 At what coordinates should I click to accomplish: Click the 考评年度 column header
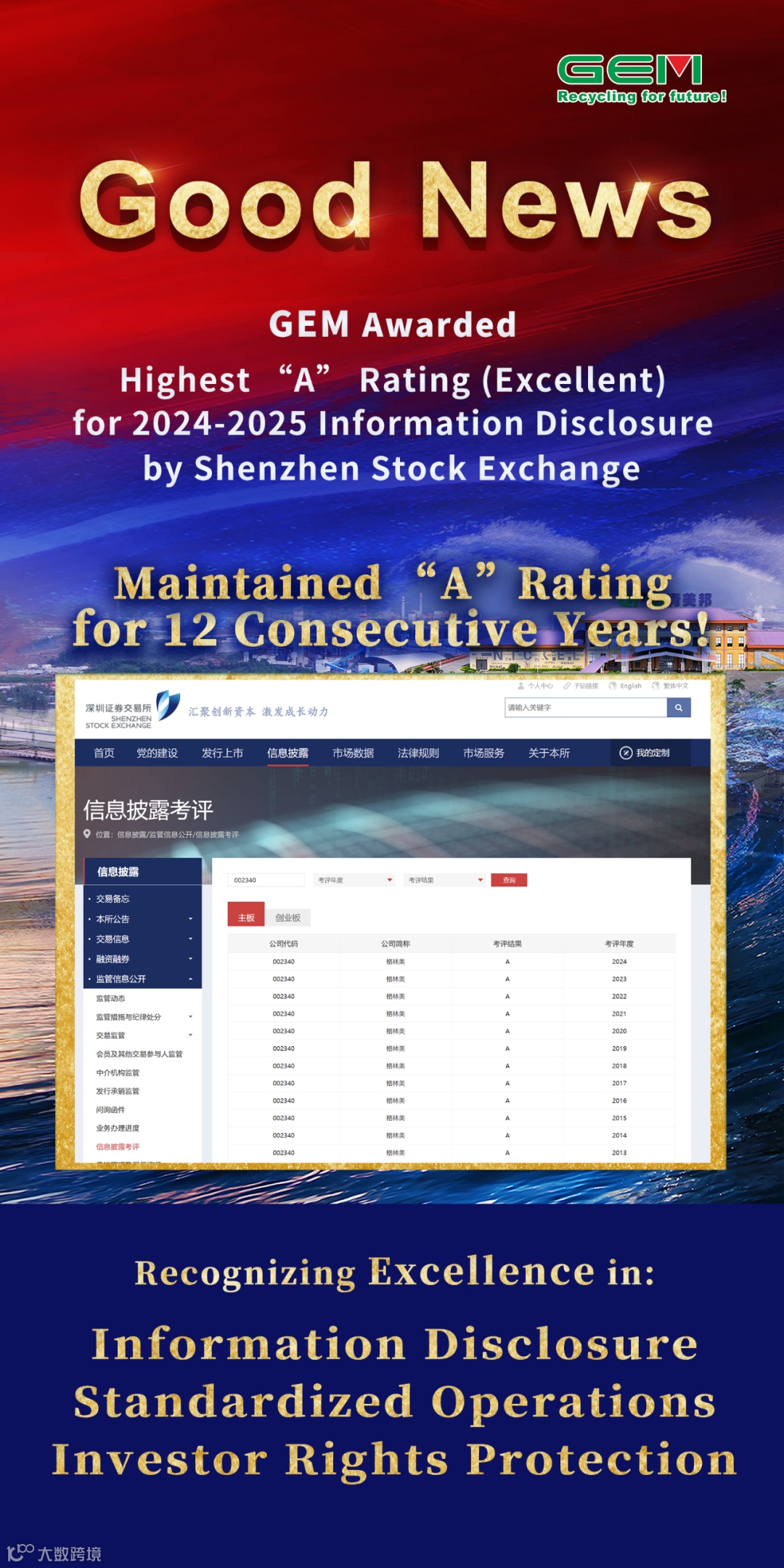pyautogui.click(x=619, y=944)
